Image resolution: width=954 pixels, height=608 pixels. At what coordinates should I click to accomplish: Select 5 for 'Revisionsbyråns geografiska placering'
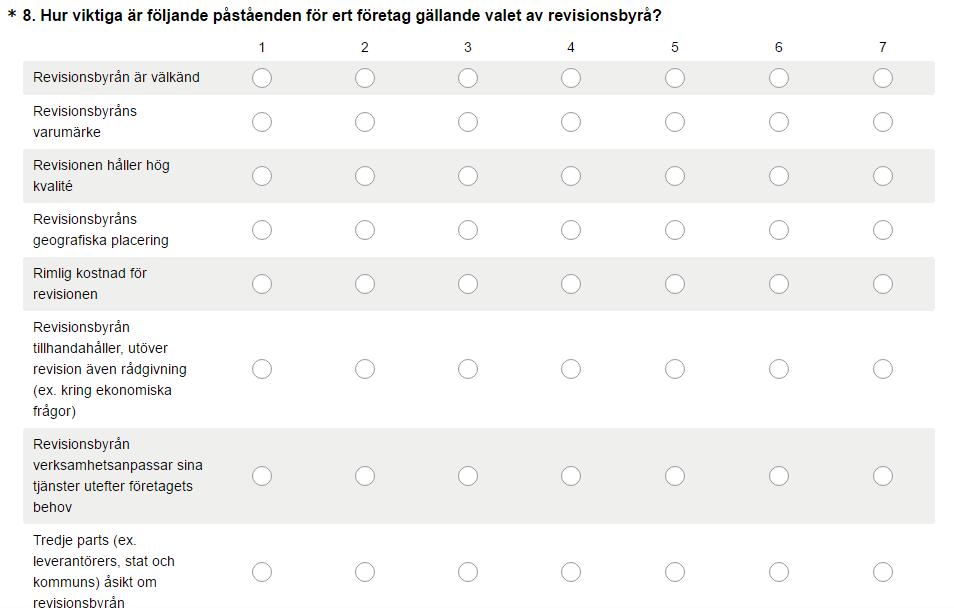point(675,230)
